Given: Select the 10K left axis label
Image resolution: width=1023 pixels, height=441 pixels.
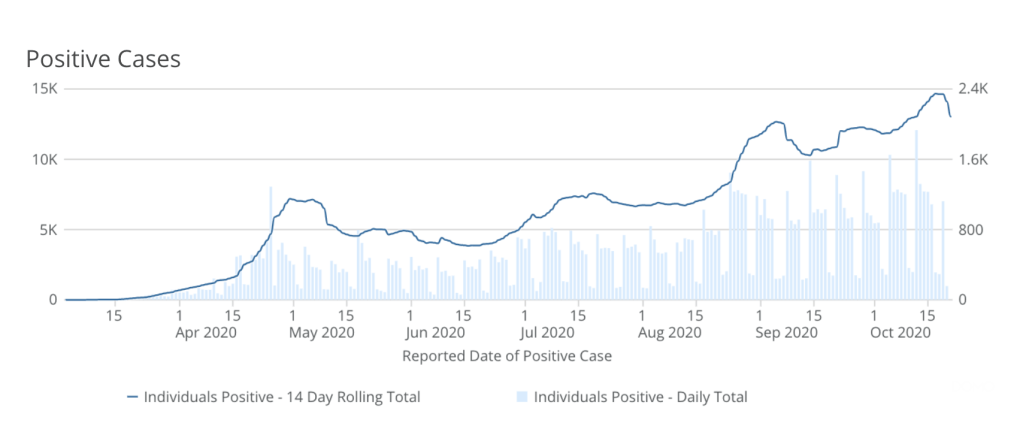Looking at the screenshot, I should tap(46, 160).
